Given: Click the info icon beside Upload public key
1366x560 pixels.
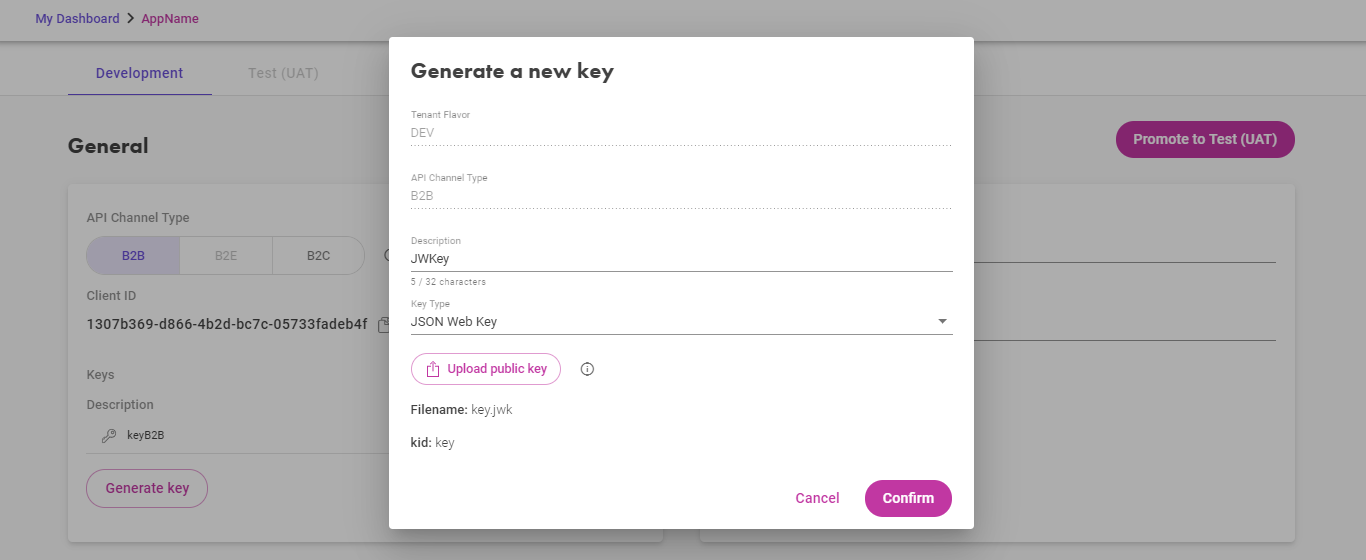Looking at the screenshot, I should tap(587, 369).
